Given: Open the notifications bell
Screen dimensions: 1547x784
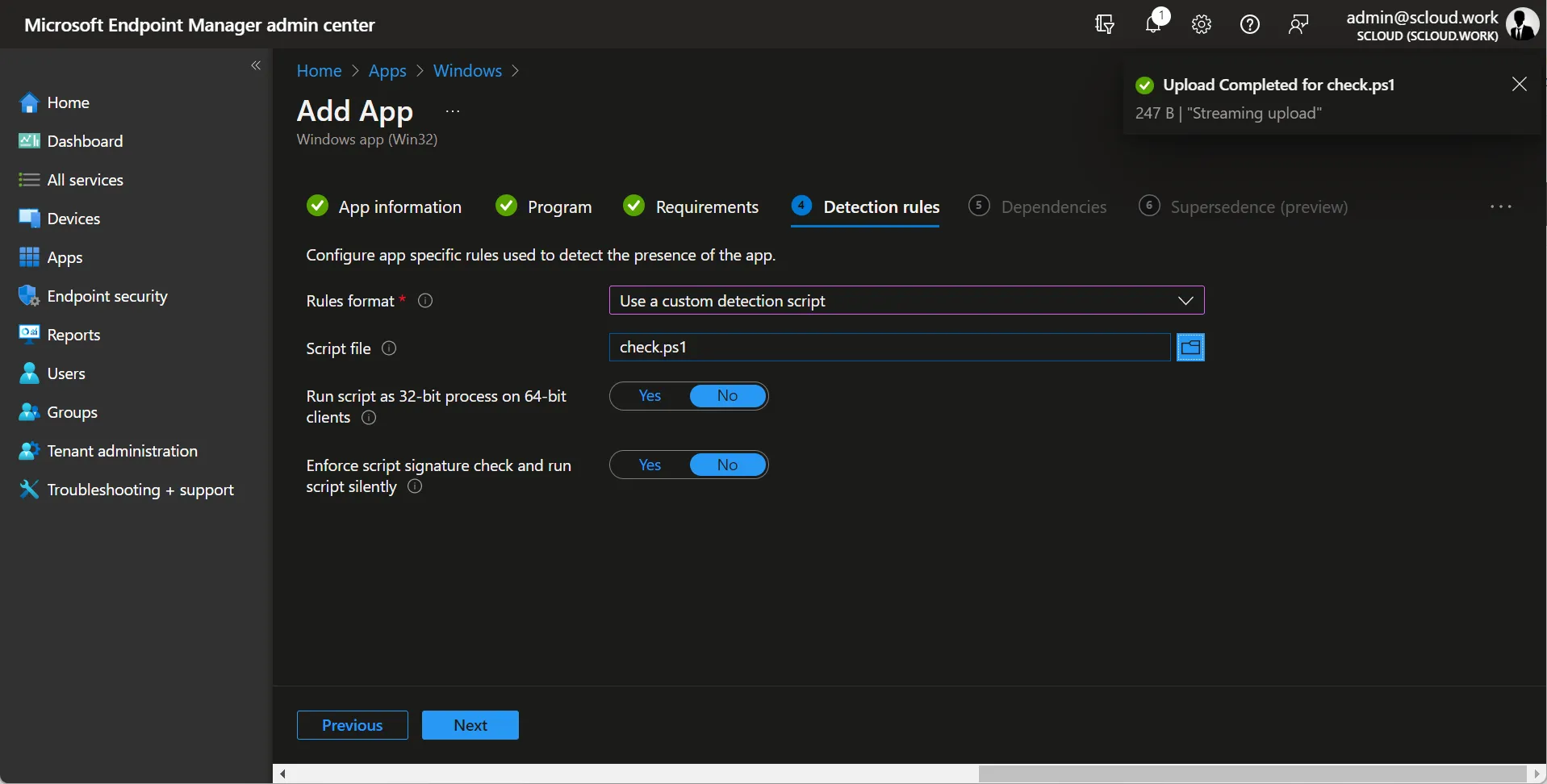Looking at the screenshot, I should (x=1154, y=23).
